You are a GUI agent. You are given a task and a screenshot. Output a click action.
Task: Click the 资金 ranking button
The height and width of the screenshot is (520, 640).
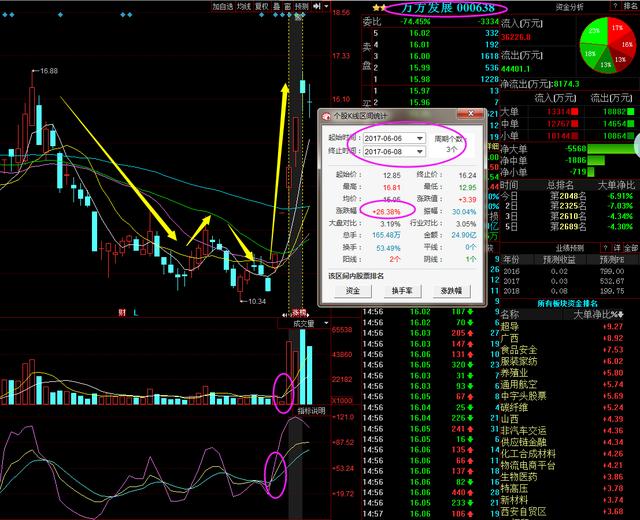(x=353, y=291)
